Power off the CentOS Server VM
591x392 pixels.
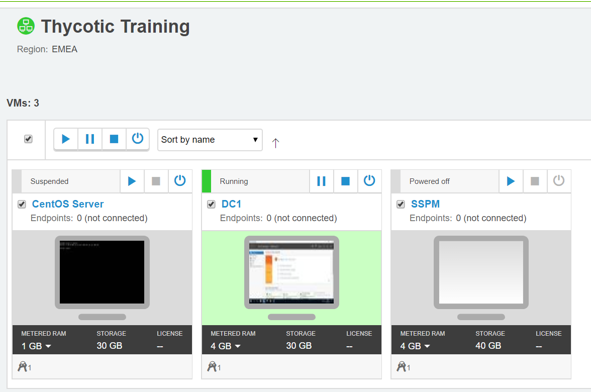coord(180,181)
